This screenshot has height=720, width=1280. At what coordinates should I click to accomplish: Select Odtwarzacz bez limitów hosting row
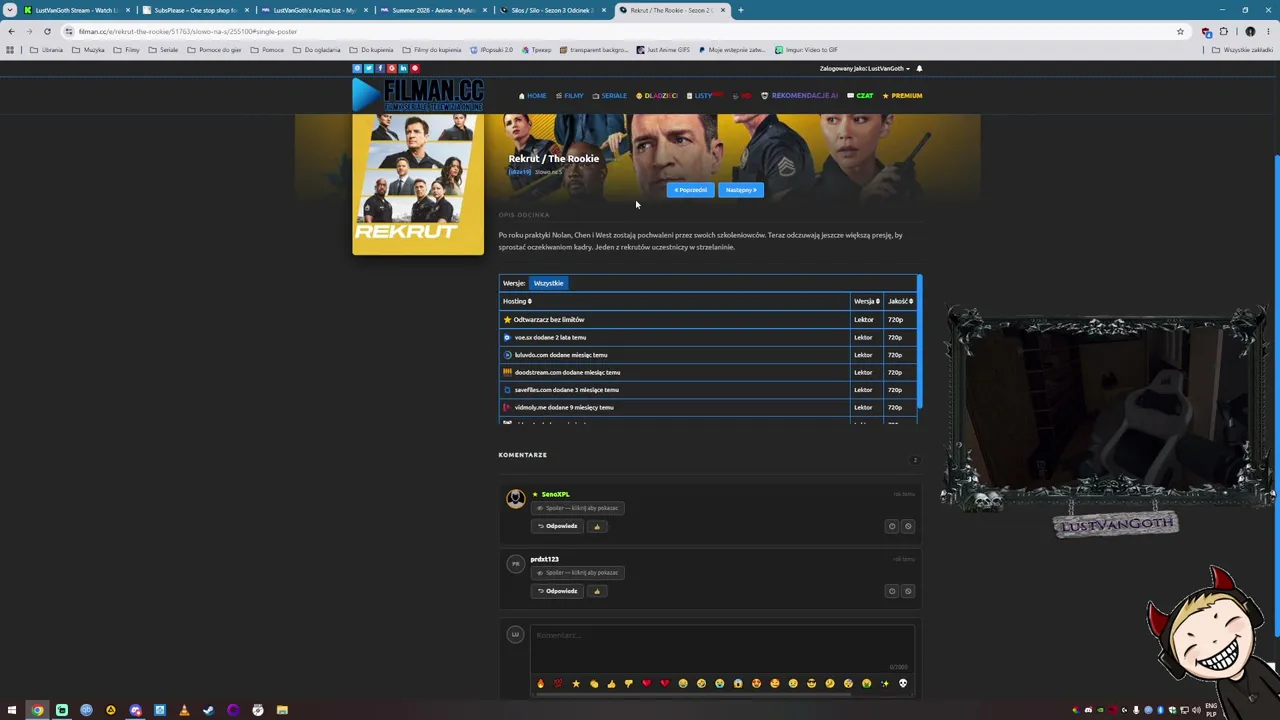pos(707,320)
